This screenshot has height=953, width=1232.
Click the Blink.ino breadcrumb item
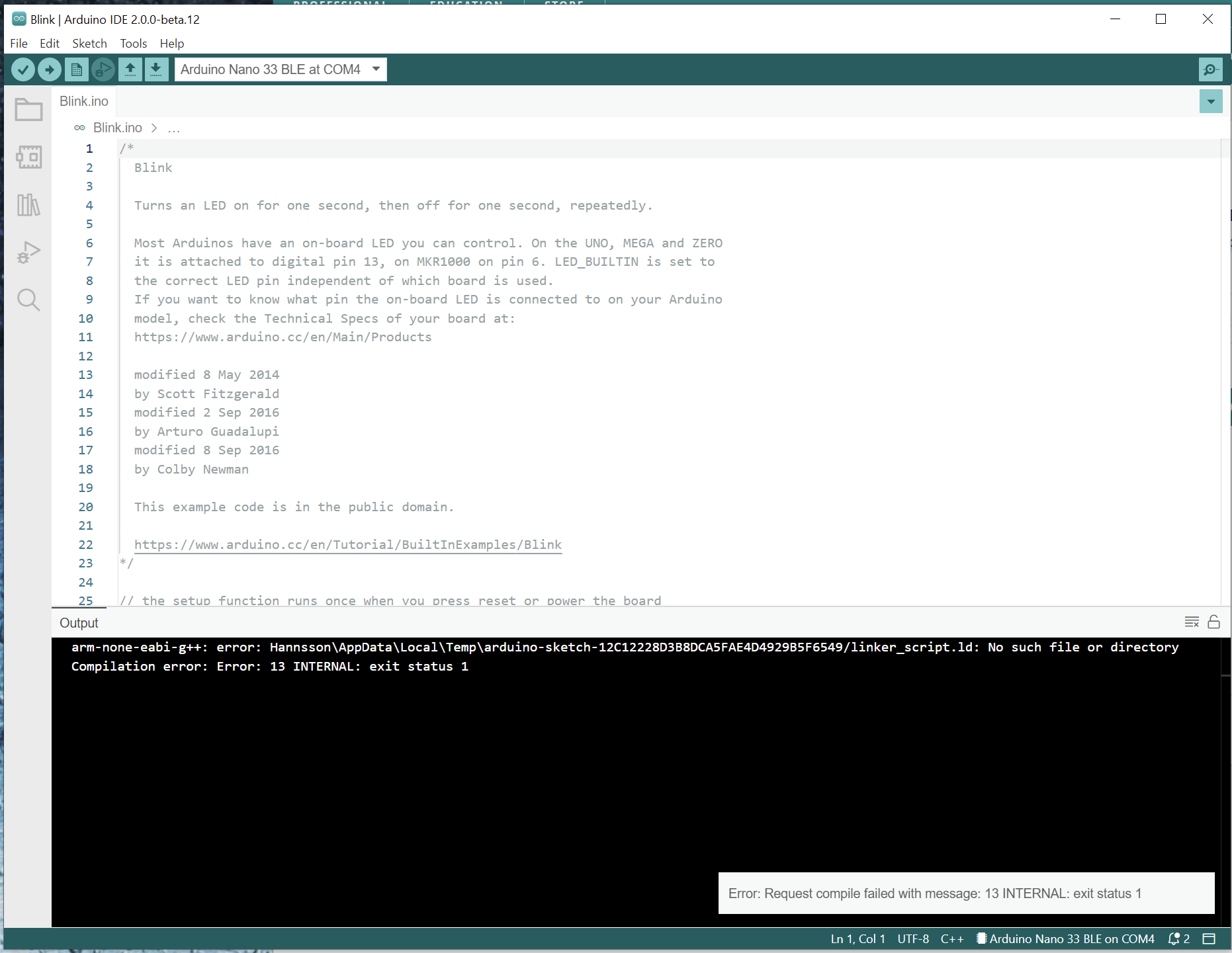point(118,128)
